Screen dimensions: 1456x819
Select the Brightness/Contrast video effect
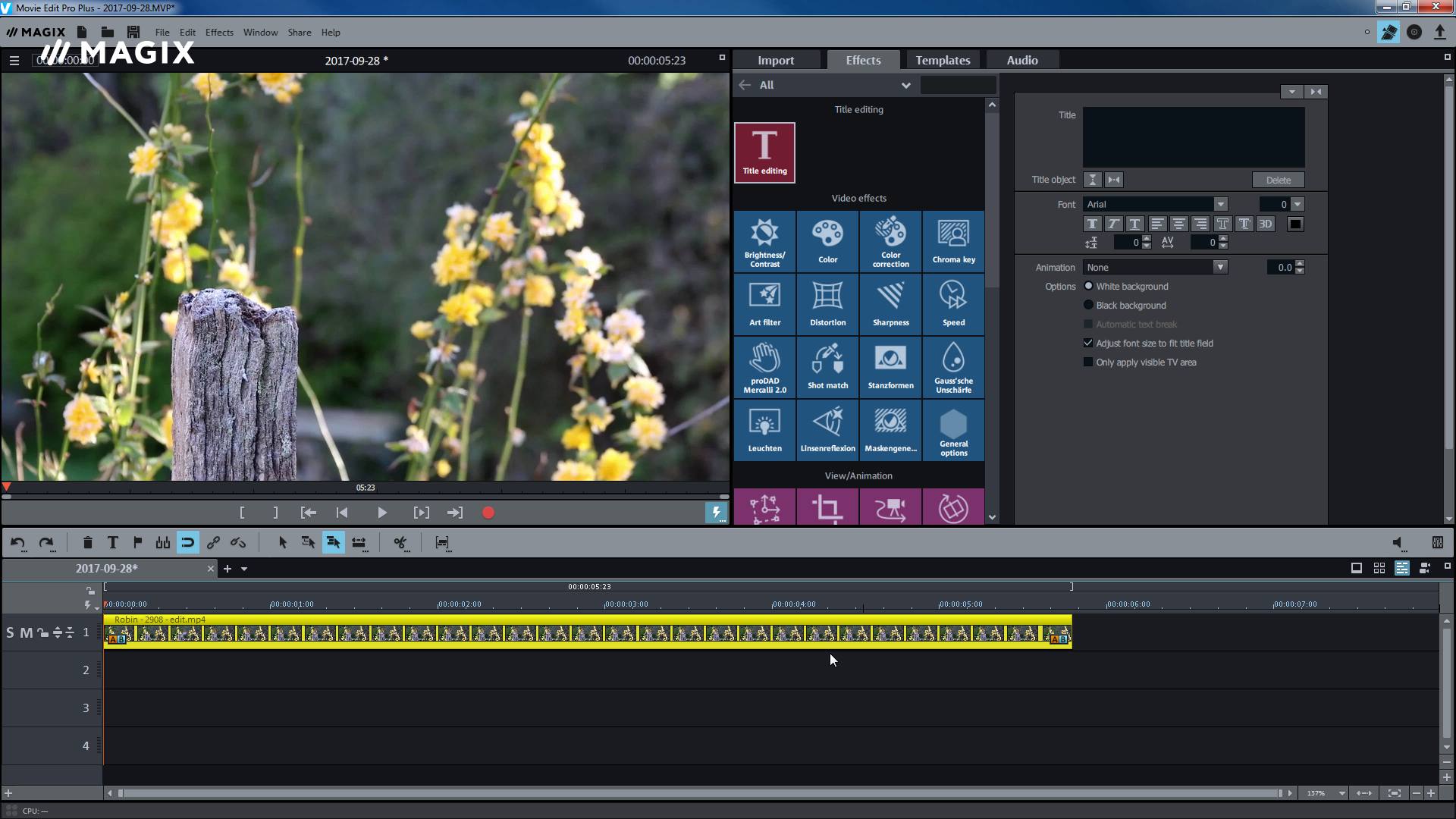pos(765,240)
